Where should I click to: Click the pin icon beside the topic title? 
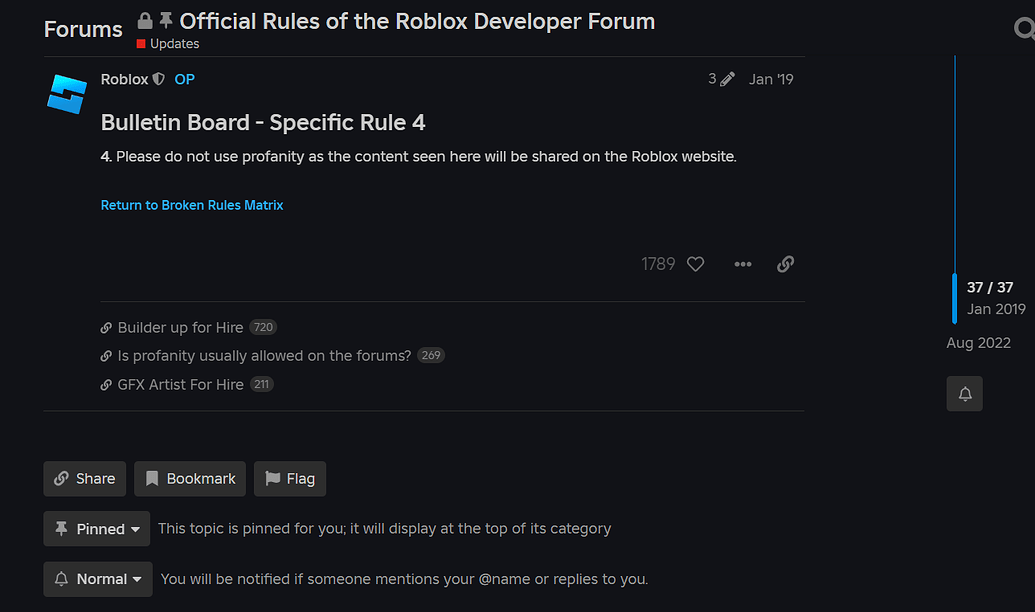[x=166, y=19]
